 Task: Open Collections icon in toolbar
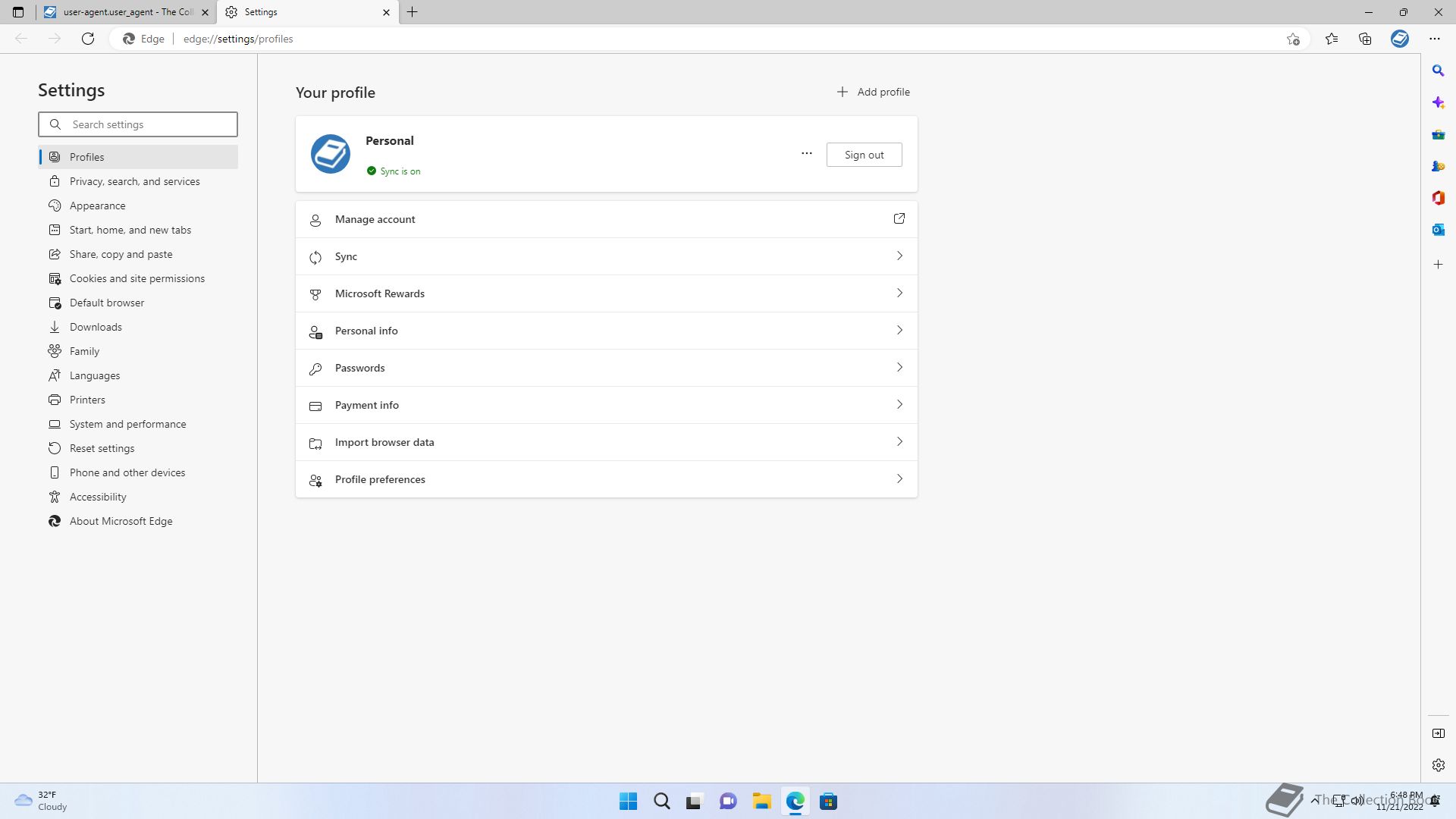(x=1365, y=39)
